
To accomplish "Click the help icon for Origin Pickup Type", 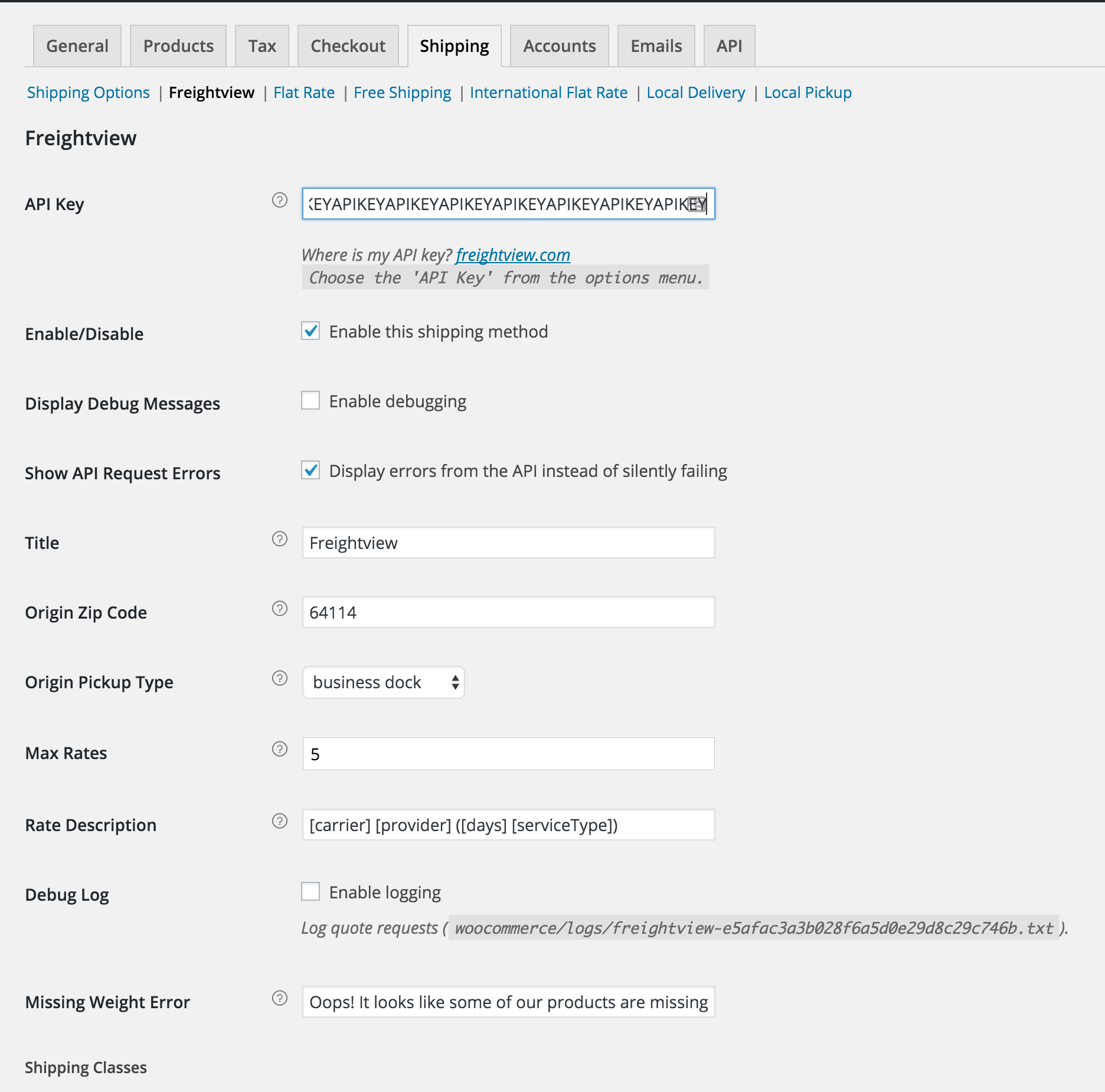I will coord(280,678).
